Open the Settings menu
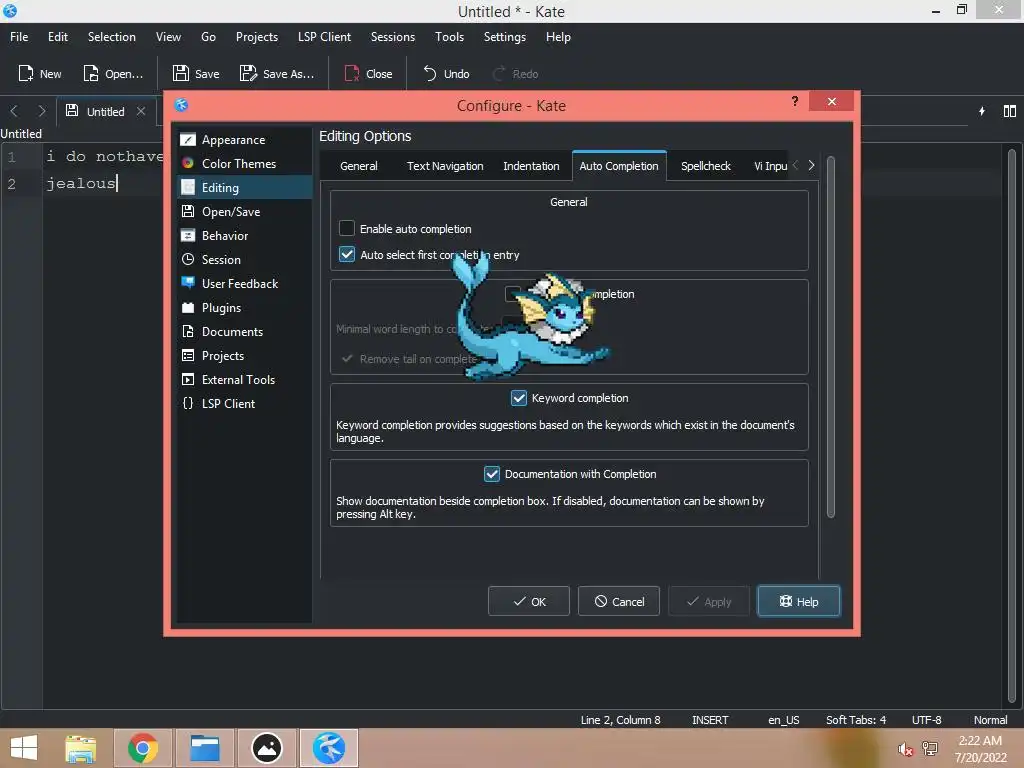 (x=504, y=37)
